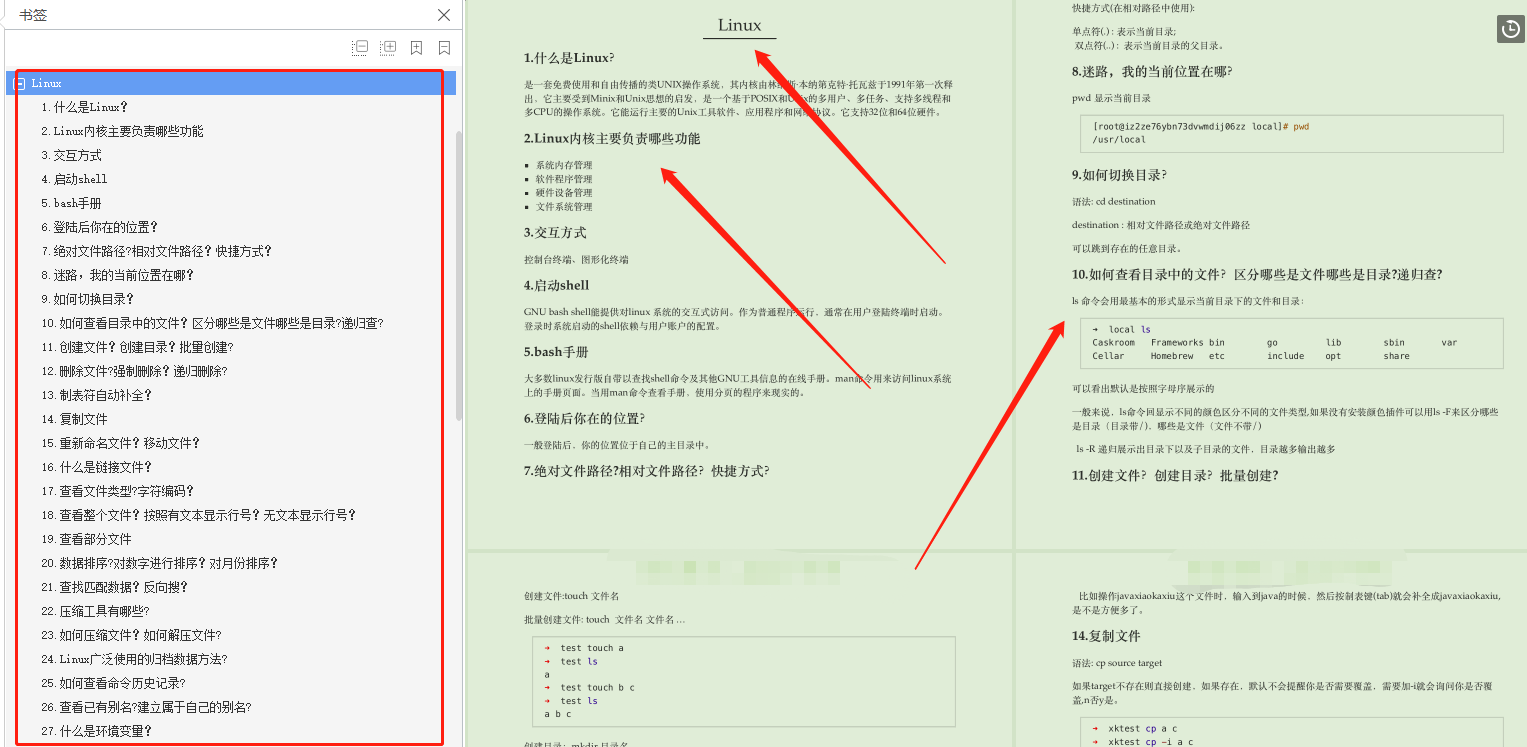Go to bookmark 20.数据排序?

[x=159, y=563]
